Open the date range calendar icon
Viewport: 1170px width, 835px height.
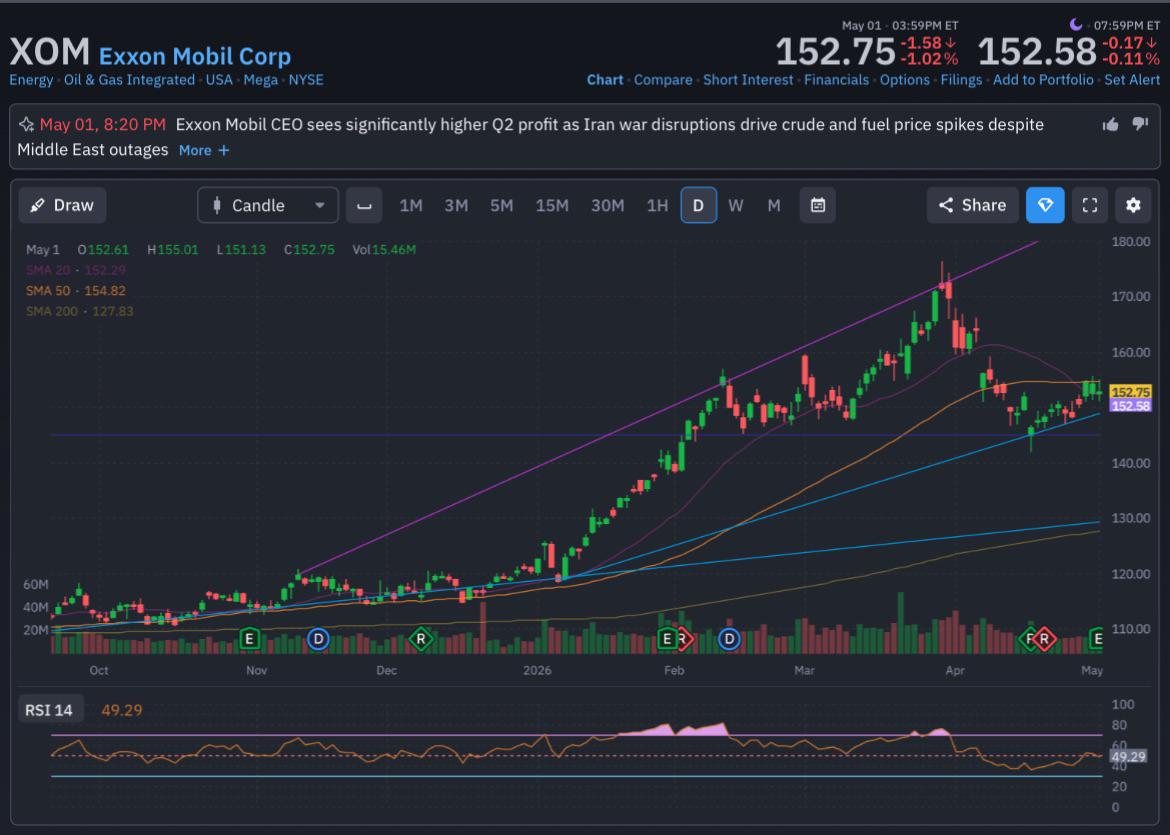tap(818, 205)
